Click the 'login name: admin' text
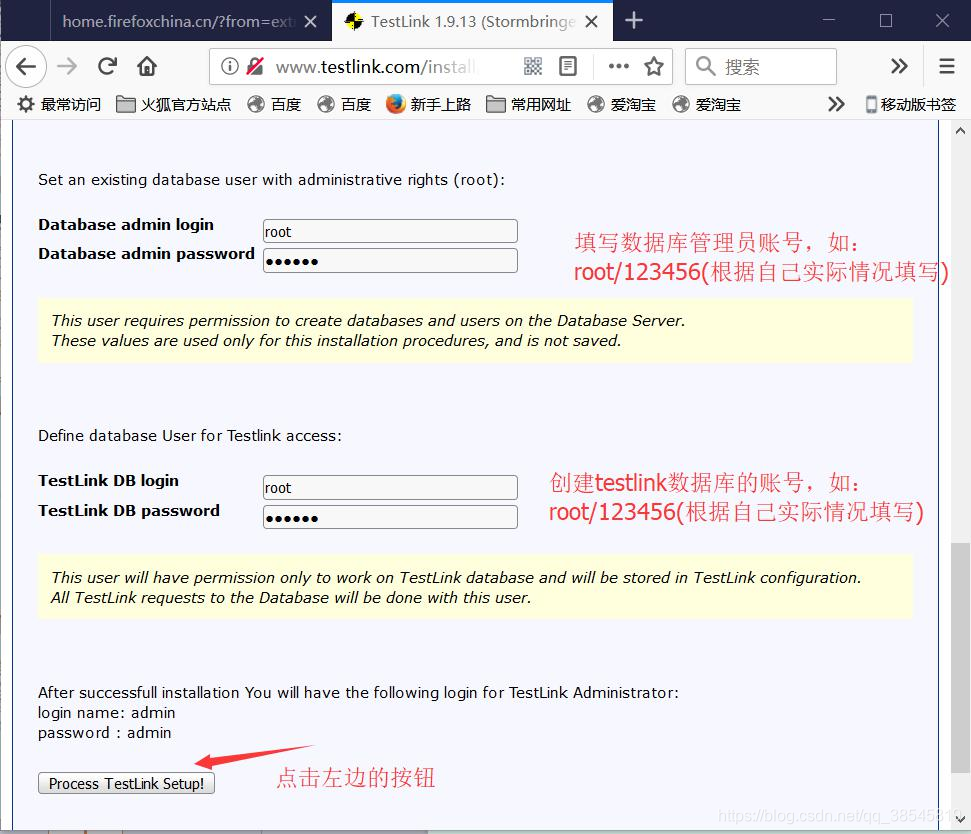Viewport: 971px width, 834px height. click(x=107, y=713)
